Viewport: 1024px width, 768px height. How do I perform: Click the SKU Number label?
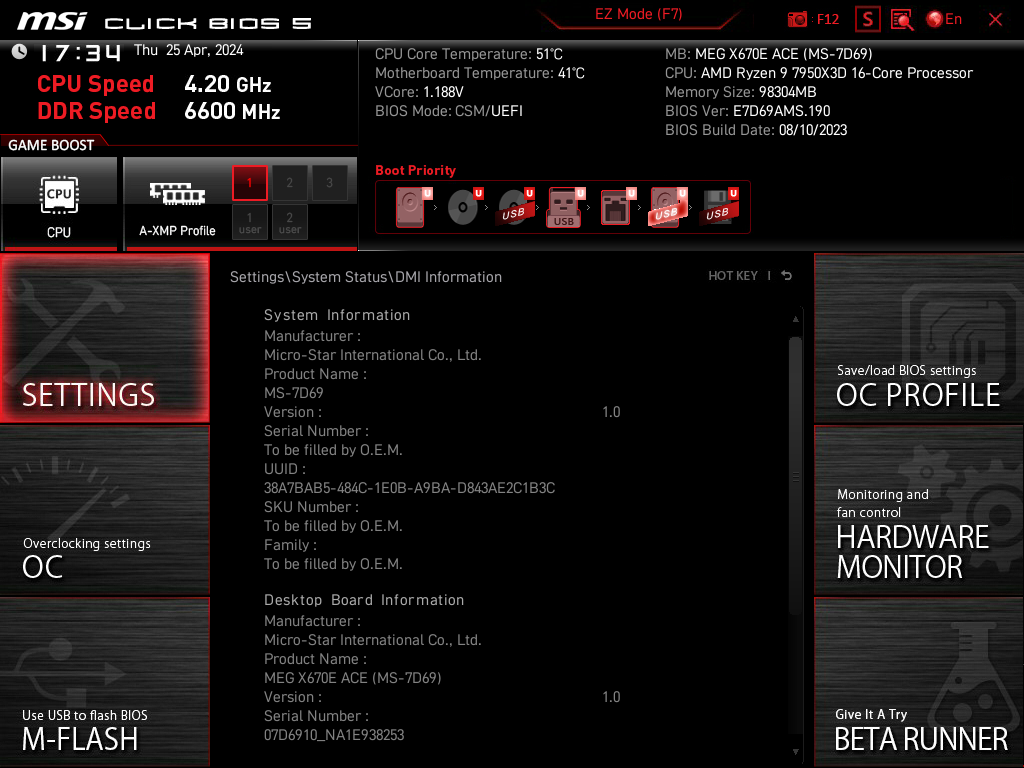tap(311, 507)
